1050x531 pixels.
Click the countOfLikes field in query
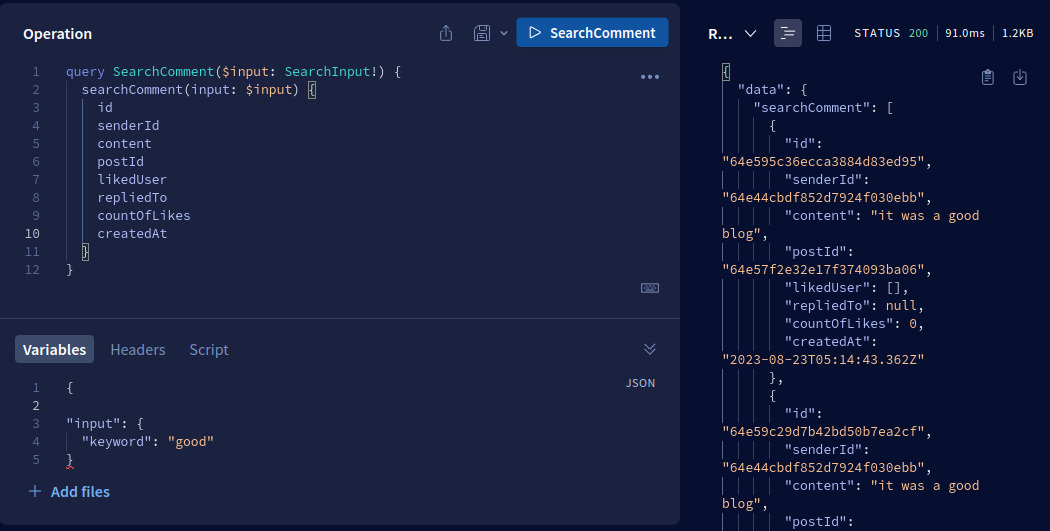[x=144, y=216]
